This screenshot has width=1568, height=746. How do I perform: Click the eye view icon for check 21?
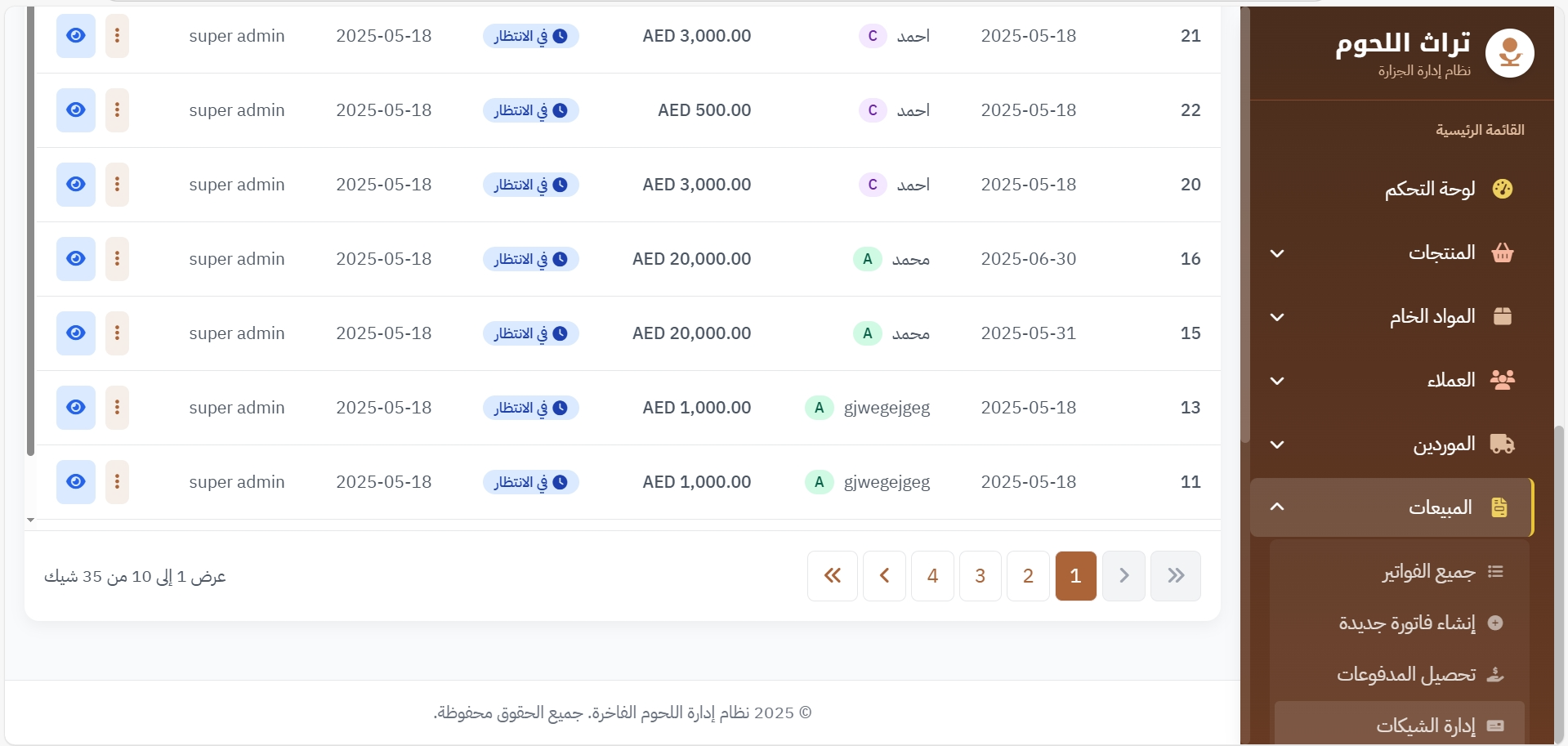(75, 36)
